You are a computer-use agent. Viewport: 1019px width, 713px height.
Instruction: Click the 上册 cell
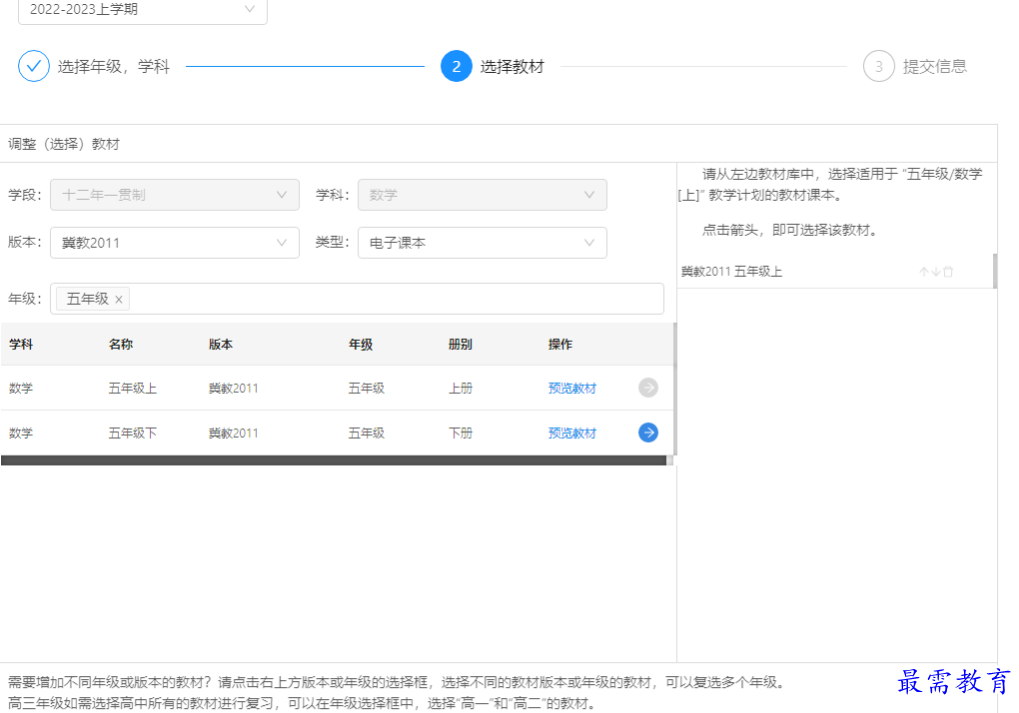tap(460, 388)
